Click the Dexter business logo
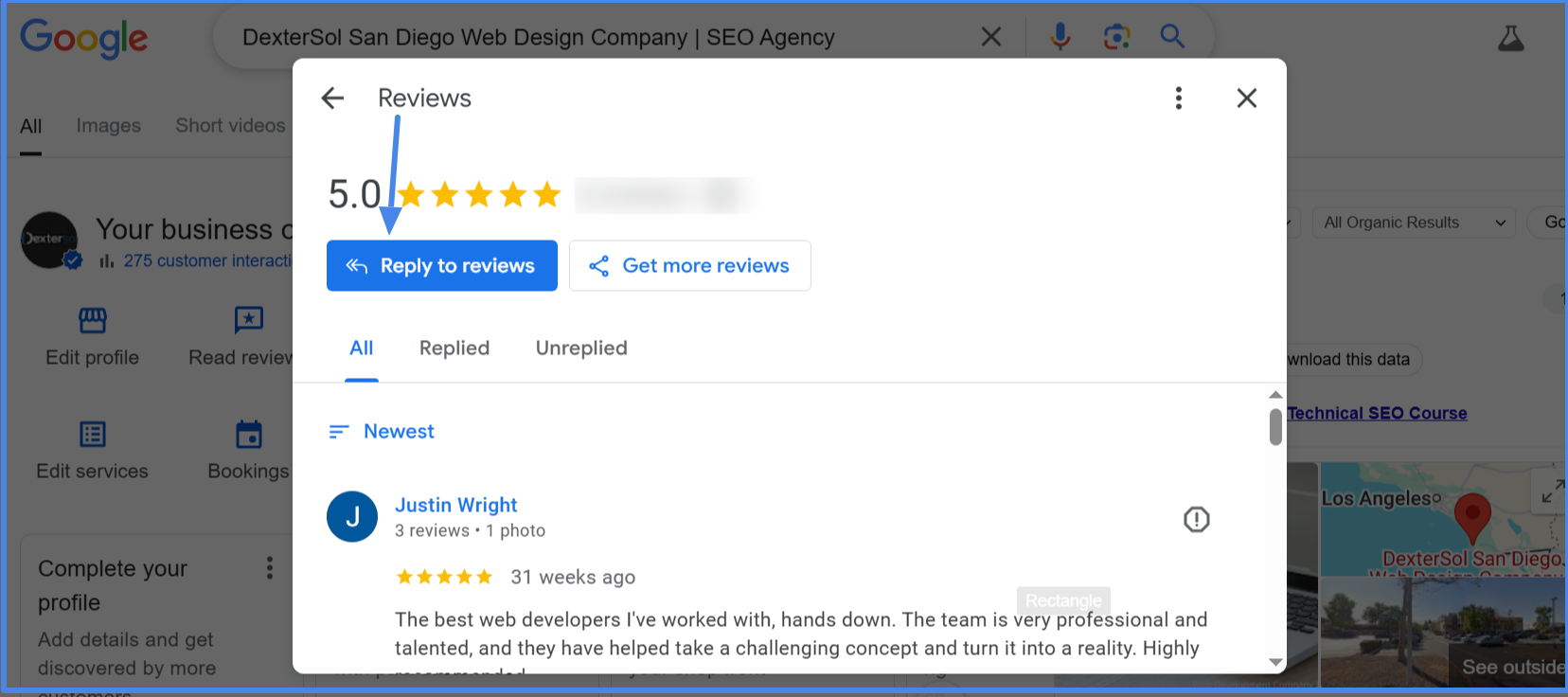 [x=49, y=240]
